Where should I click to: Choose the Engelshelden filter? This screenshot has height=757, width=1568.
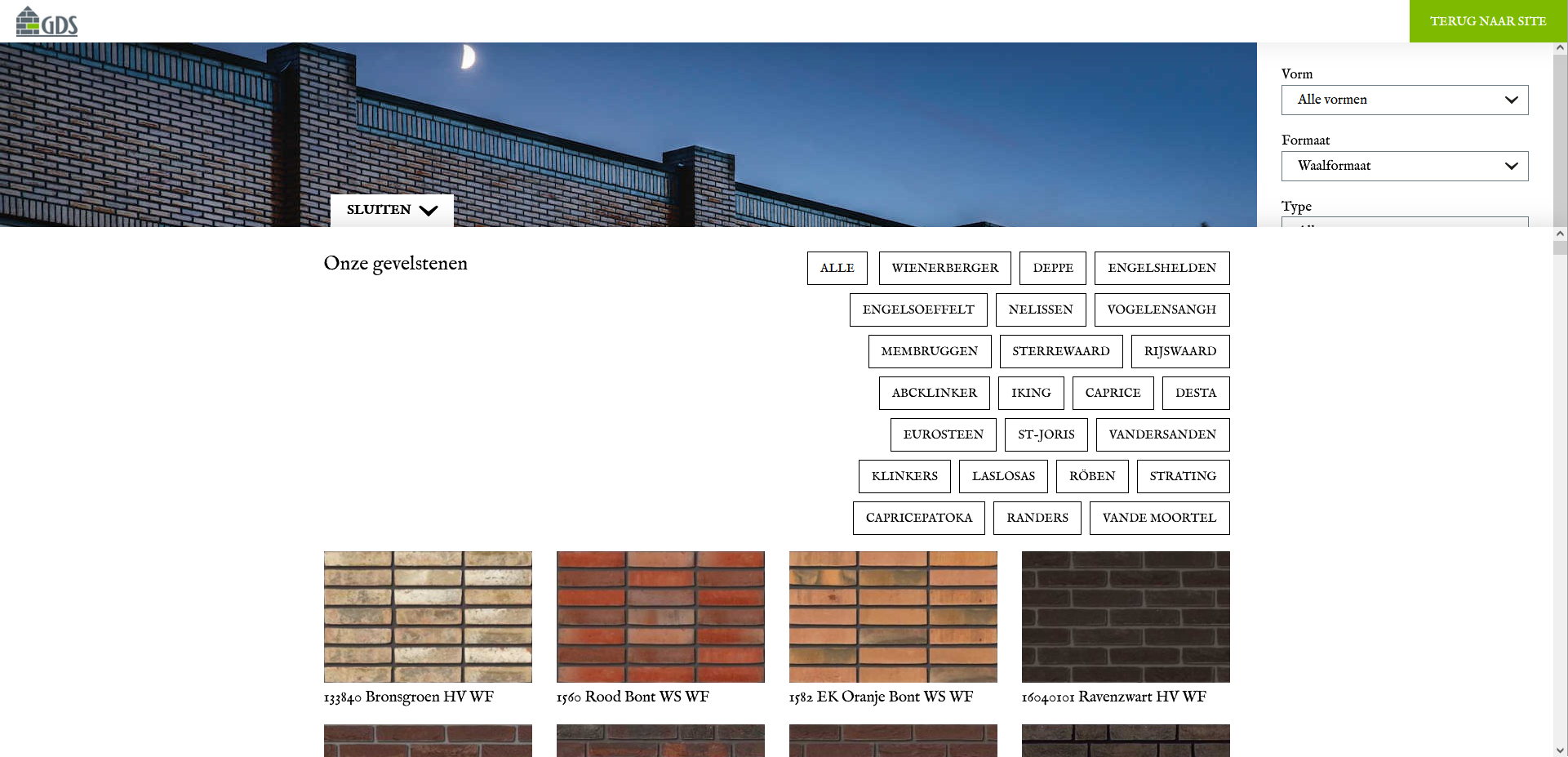[1161, 268]
